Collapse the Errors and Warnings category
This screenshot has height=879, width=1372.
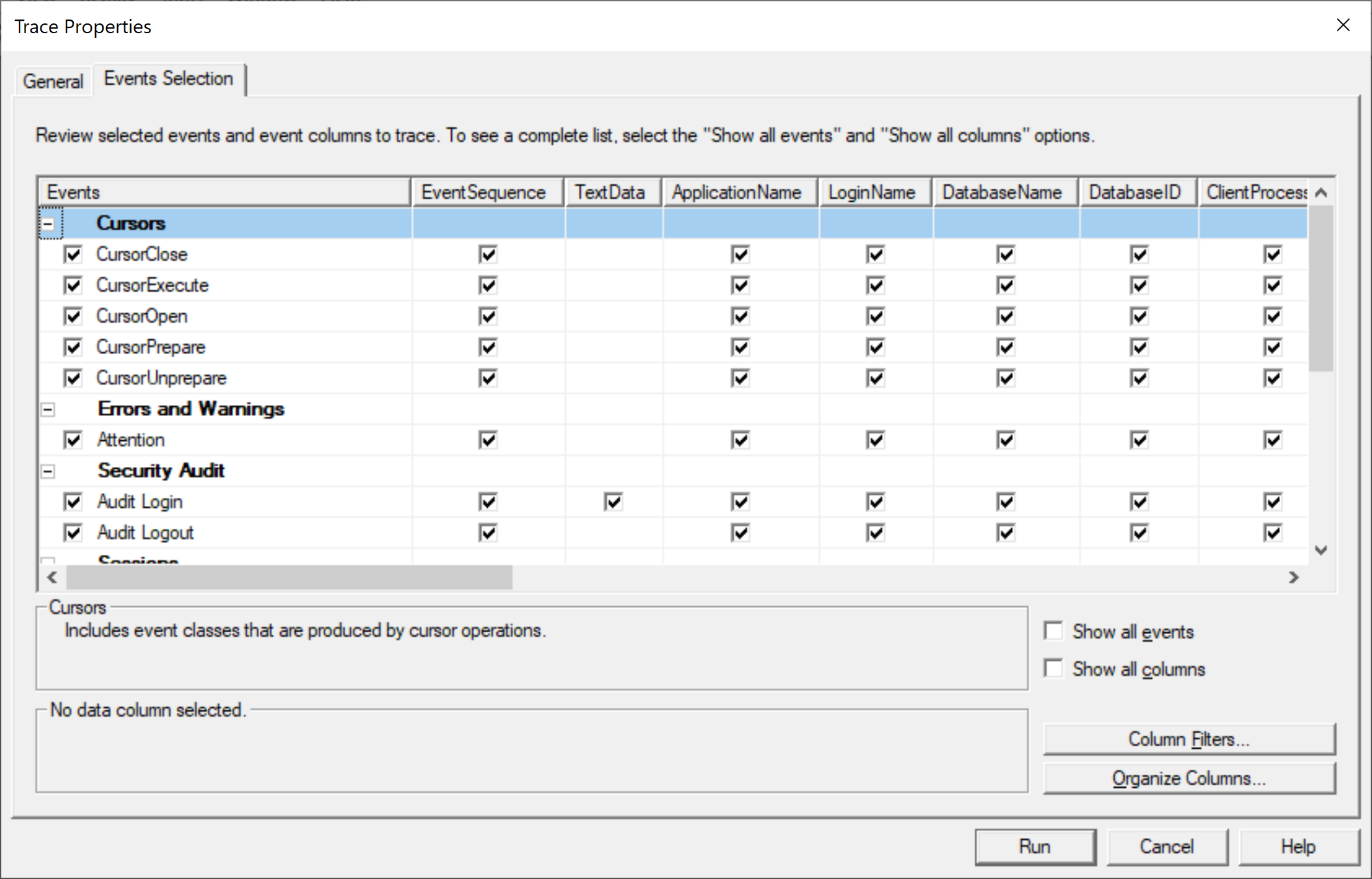click(48, 410)
